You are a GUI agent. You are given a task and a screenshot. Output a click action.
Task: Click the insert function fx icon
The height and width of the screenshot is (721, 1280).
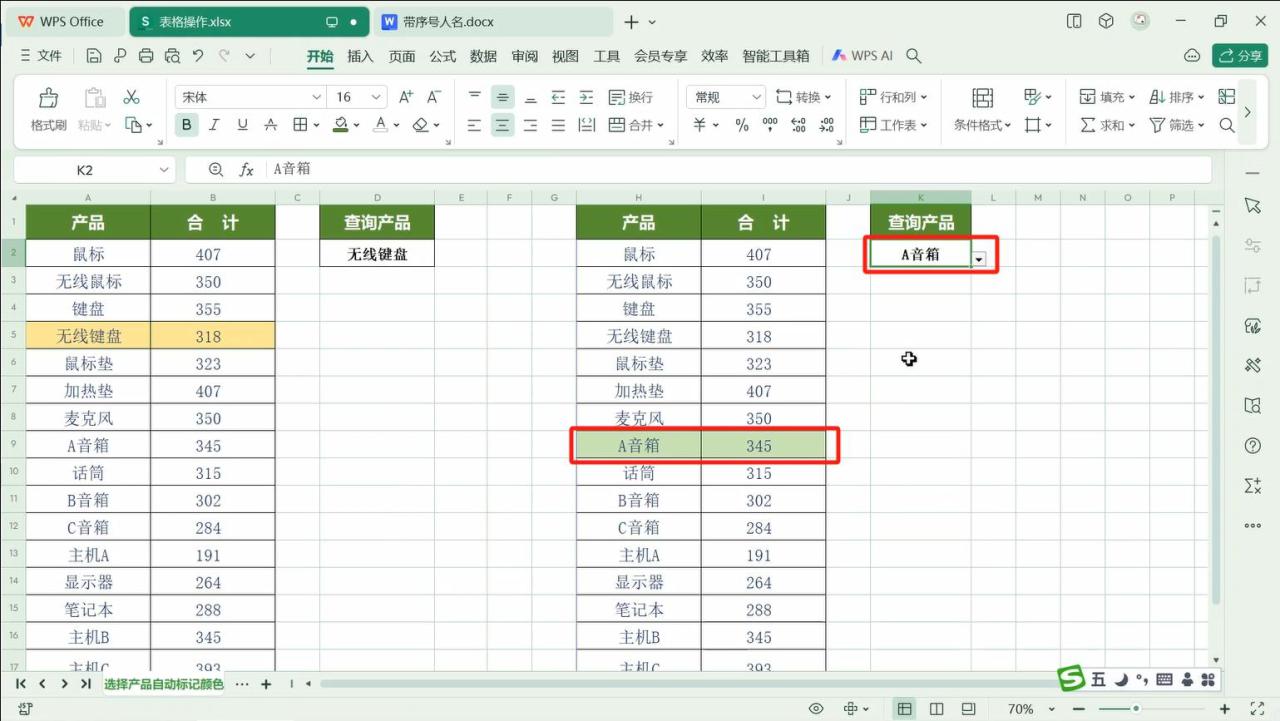[x=246, y=170]
